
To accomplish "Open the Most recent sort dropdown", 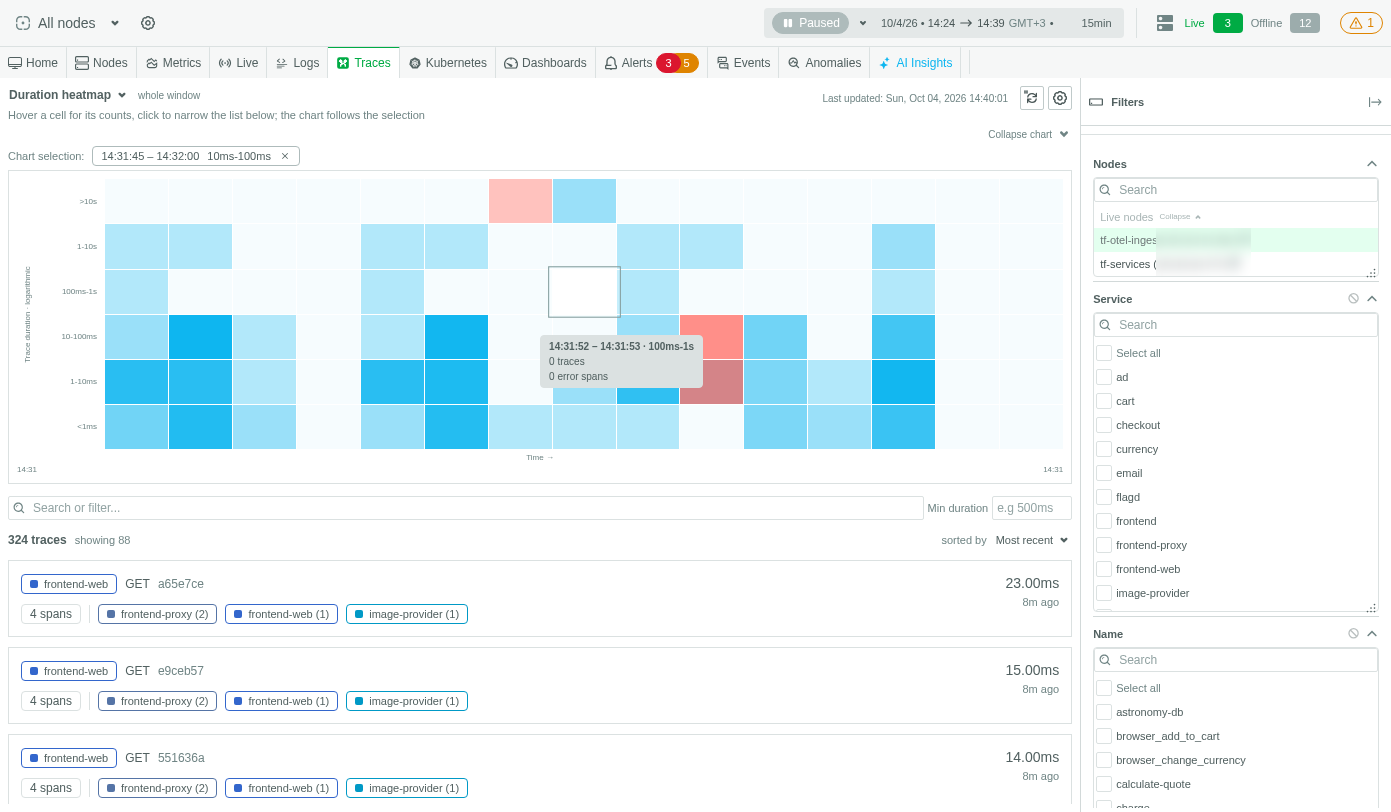I will click(x=1032, y=540).
